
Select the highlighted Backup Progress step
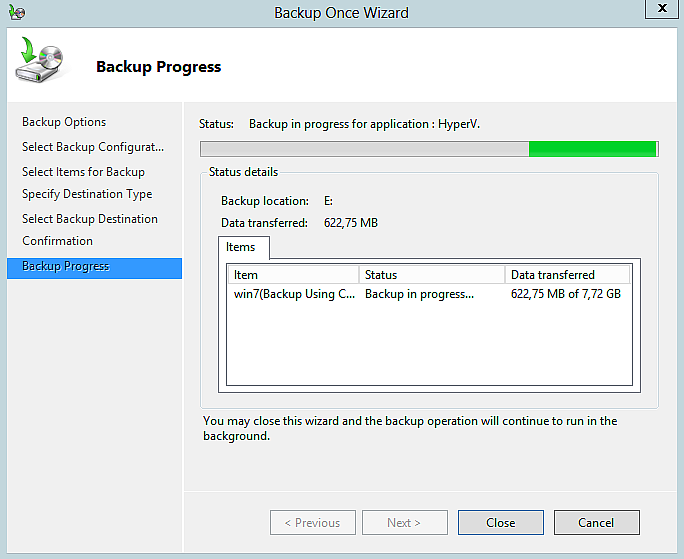tap(94, 268)
